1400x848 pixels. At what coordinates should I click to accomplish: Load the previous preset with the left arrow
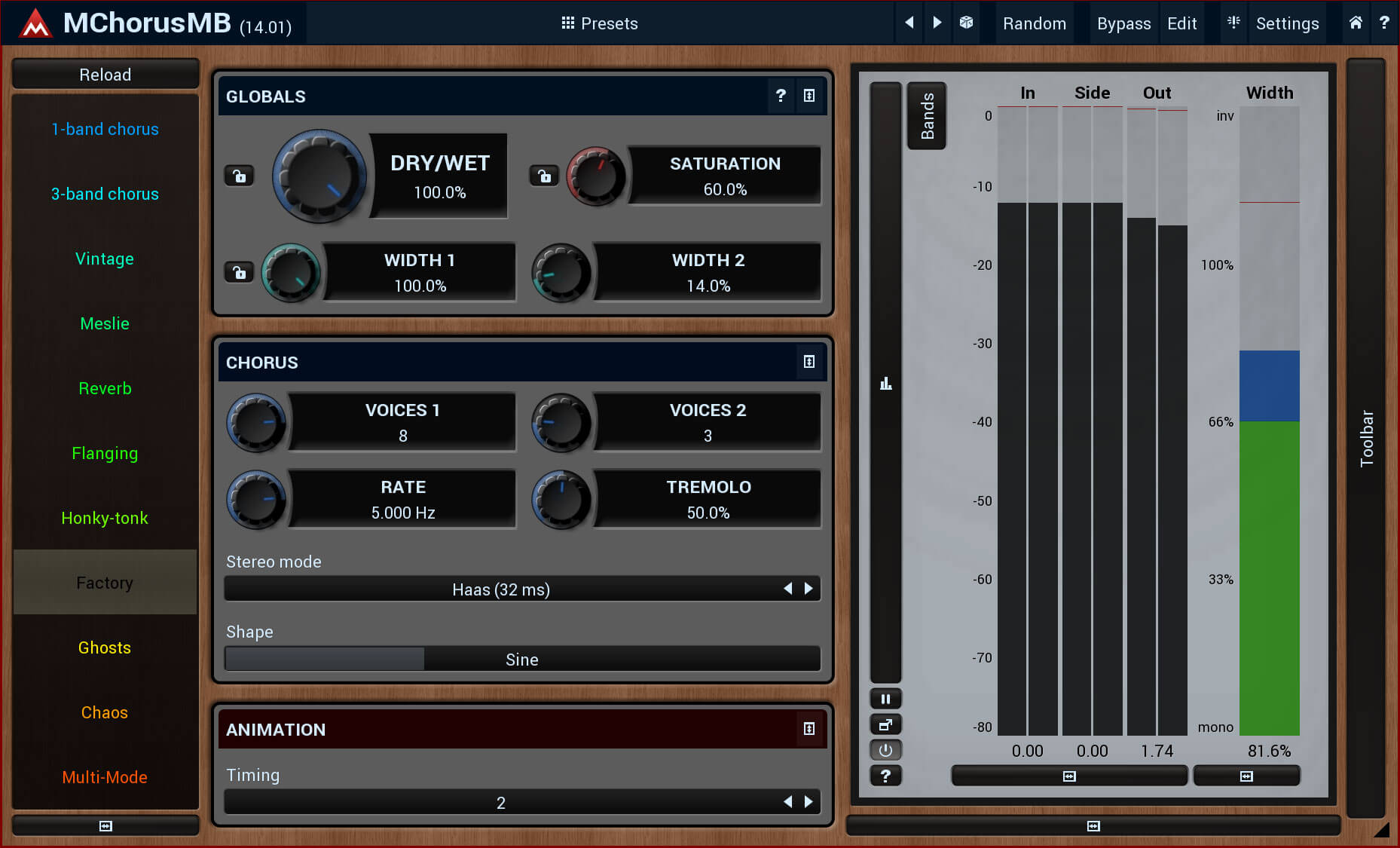[x=909, y=23]
